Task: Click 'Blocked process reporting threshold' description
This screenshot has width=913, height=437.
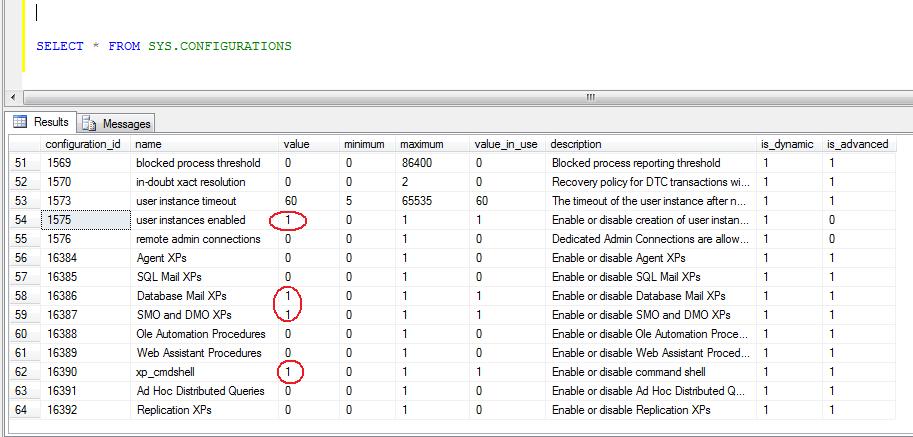Action: point(652,163)
